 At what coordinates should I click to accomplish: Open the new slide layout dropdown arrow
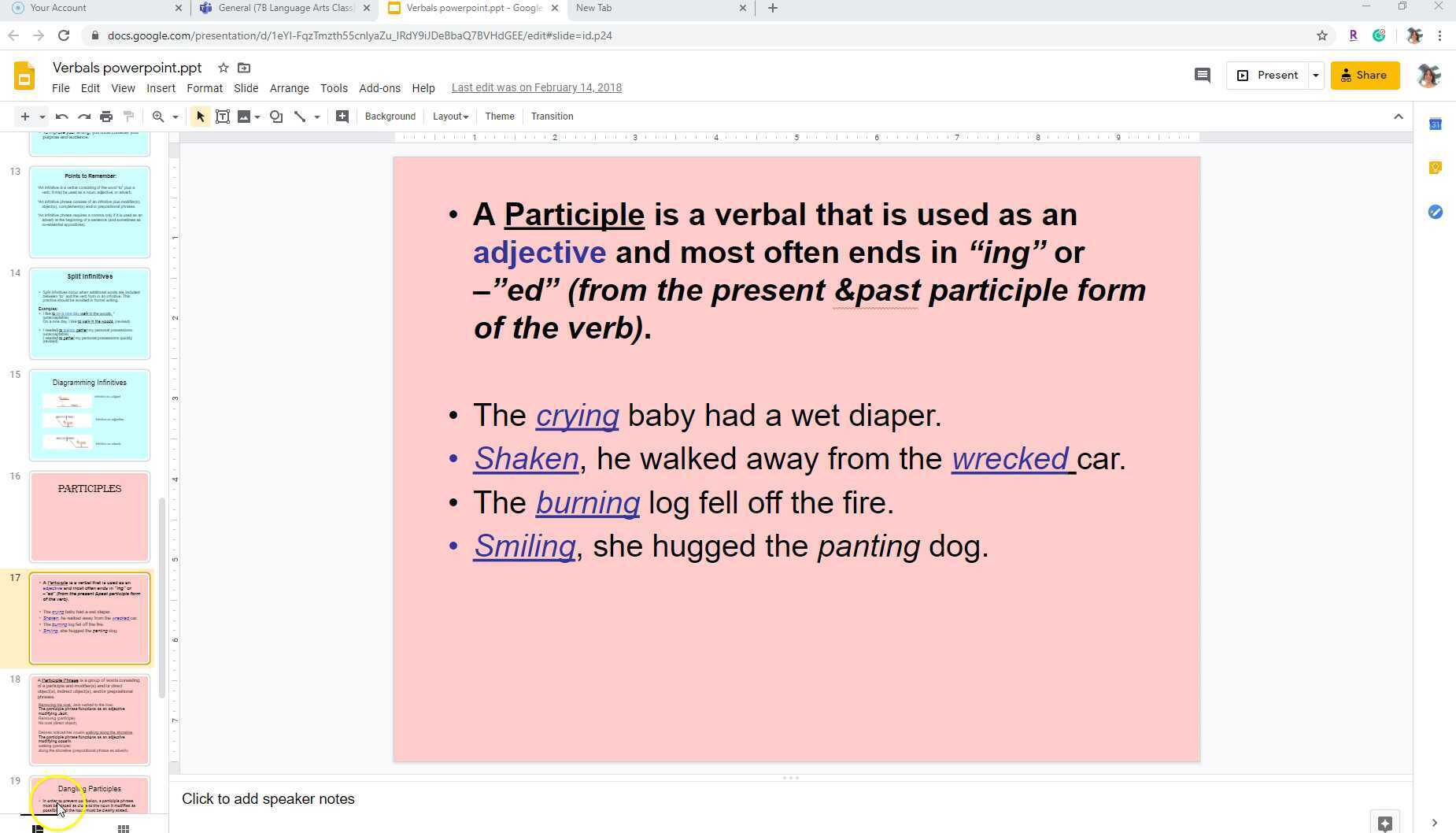[x=42, y=117]
